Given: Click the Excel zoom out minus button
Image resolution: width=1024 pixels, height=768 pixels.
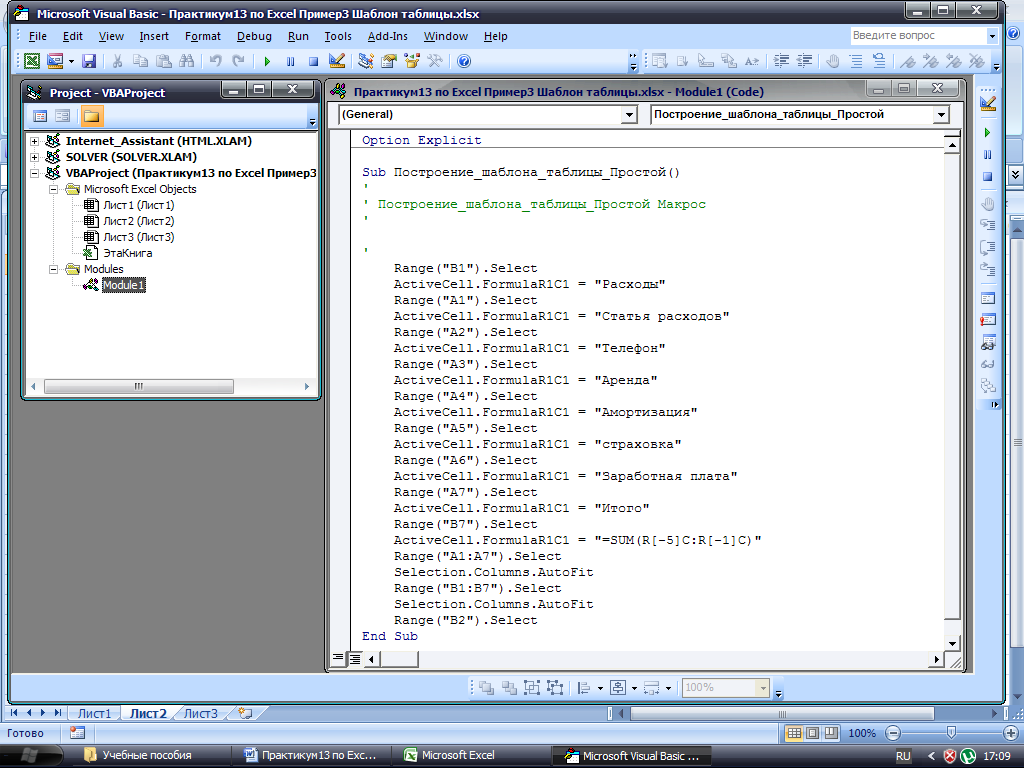Looking at the screenshot, I should coord(893,733).
